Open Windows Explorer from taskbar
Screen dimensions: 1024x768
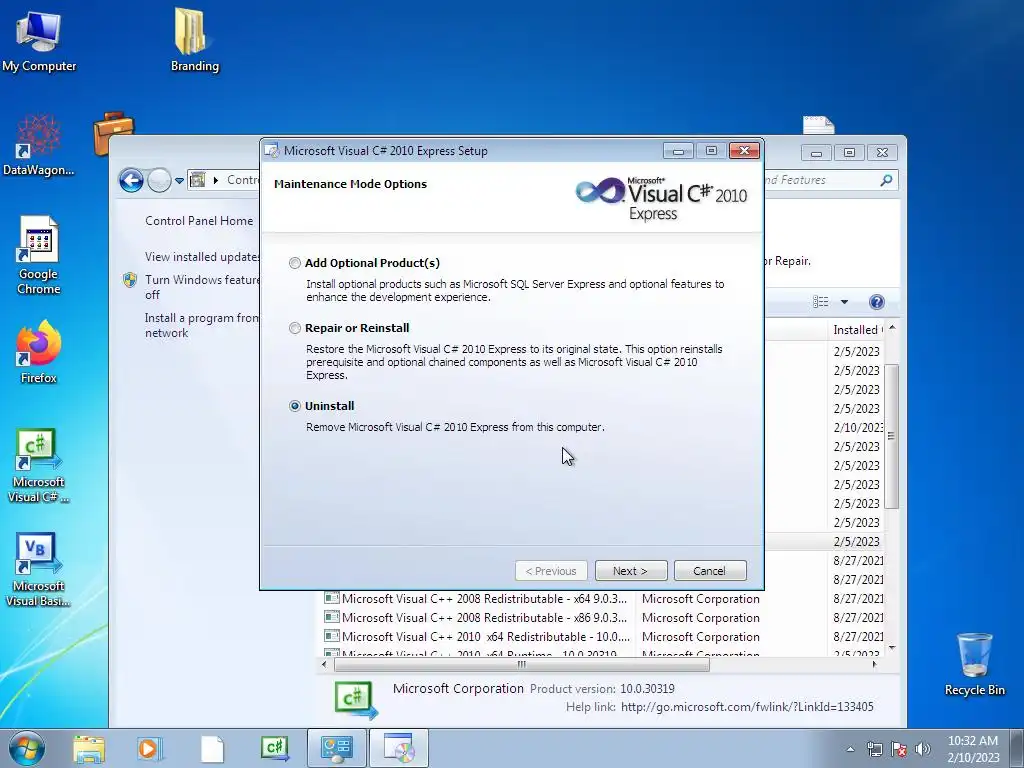pos(89,749)
